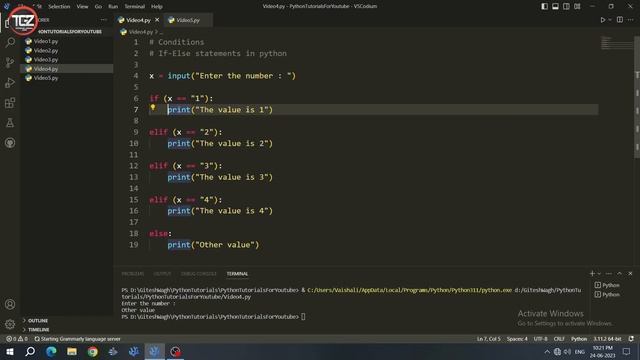
Task: Switch to the DEBUG CONSOLE panel tab
Action: [x=199, y=273]
